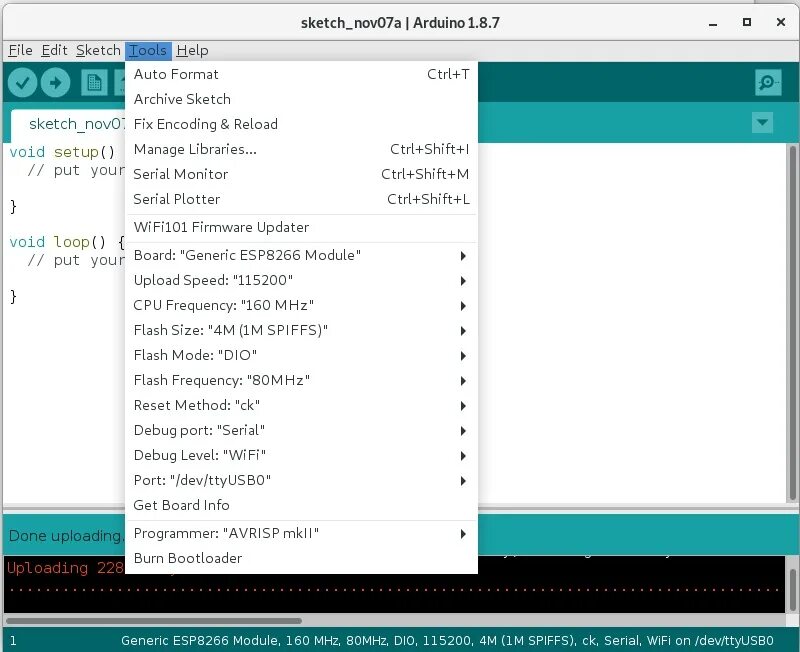Screen dimensions: 800x652
Task: Open WiFi101 Firmware Updater
Action: 301,228
